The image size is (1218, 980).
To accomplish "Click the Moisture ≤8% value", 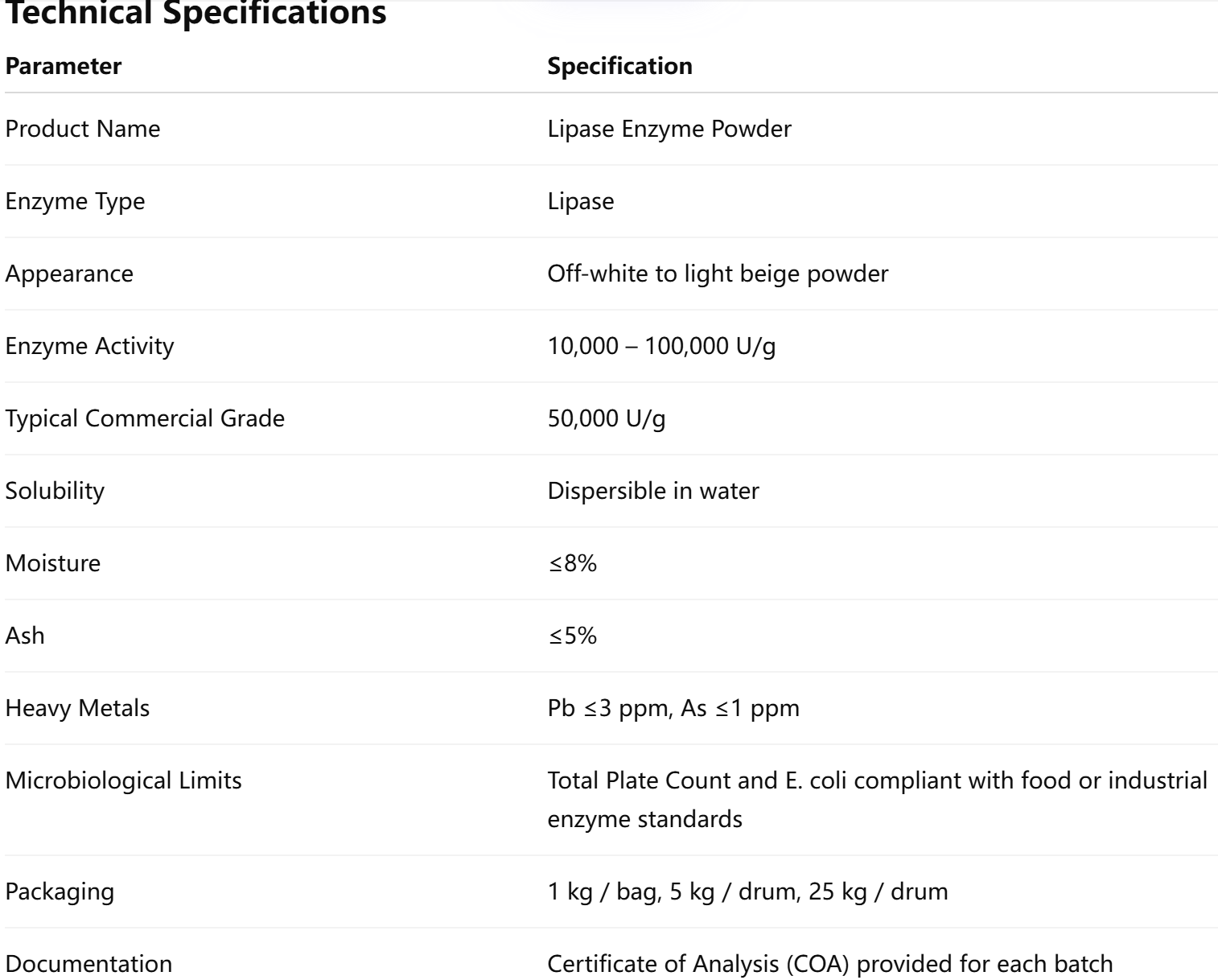I will (572, 563).
